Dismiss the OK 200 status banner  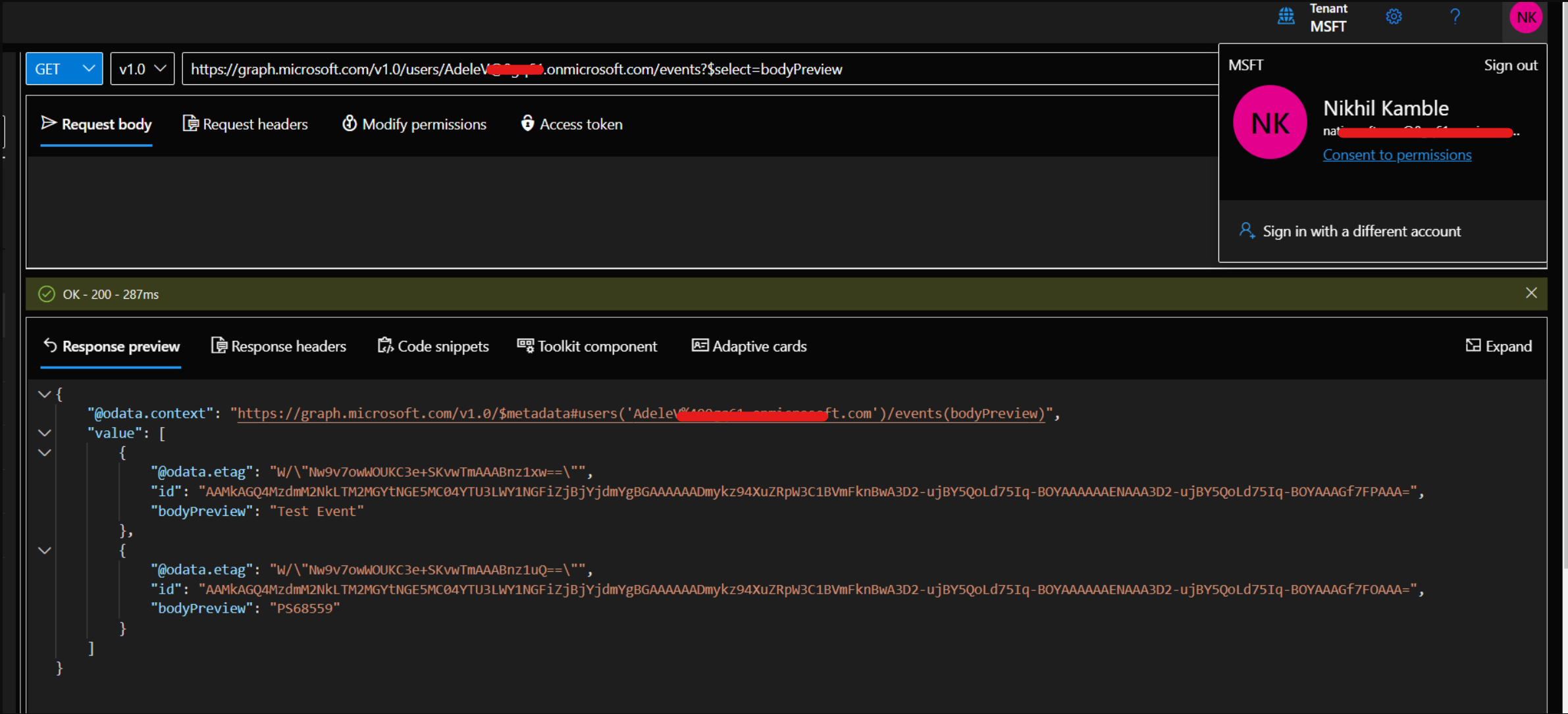(x=1531, y=293)
